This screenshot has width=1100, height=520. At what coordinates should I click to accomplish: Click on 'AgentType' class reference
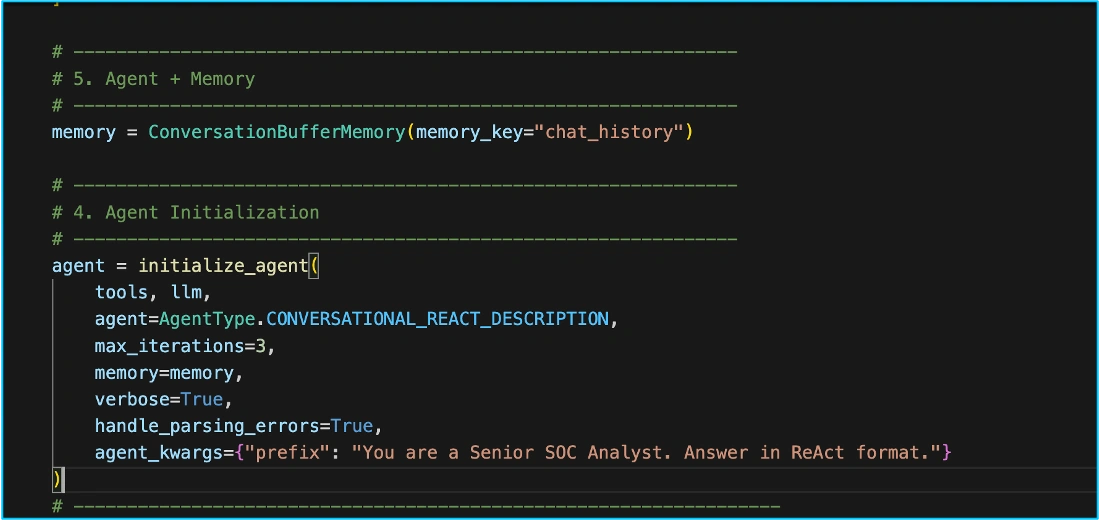coord(207,319)
